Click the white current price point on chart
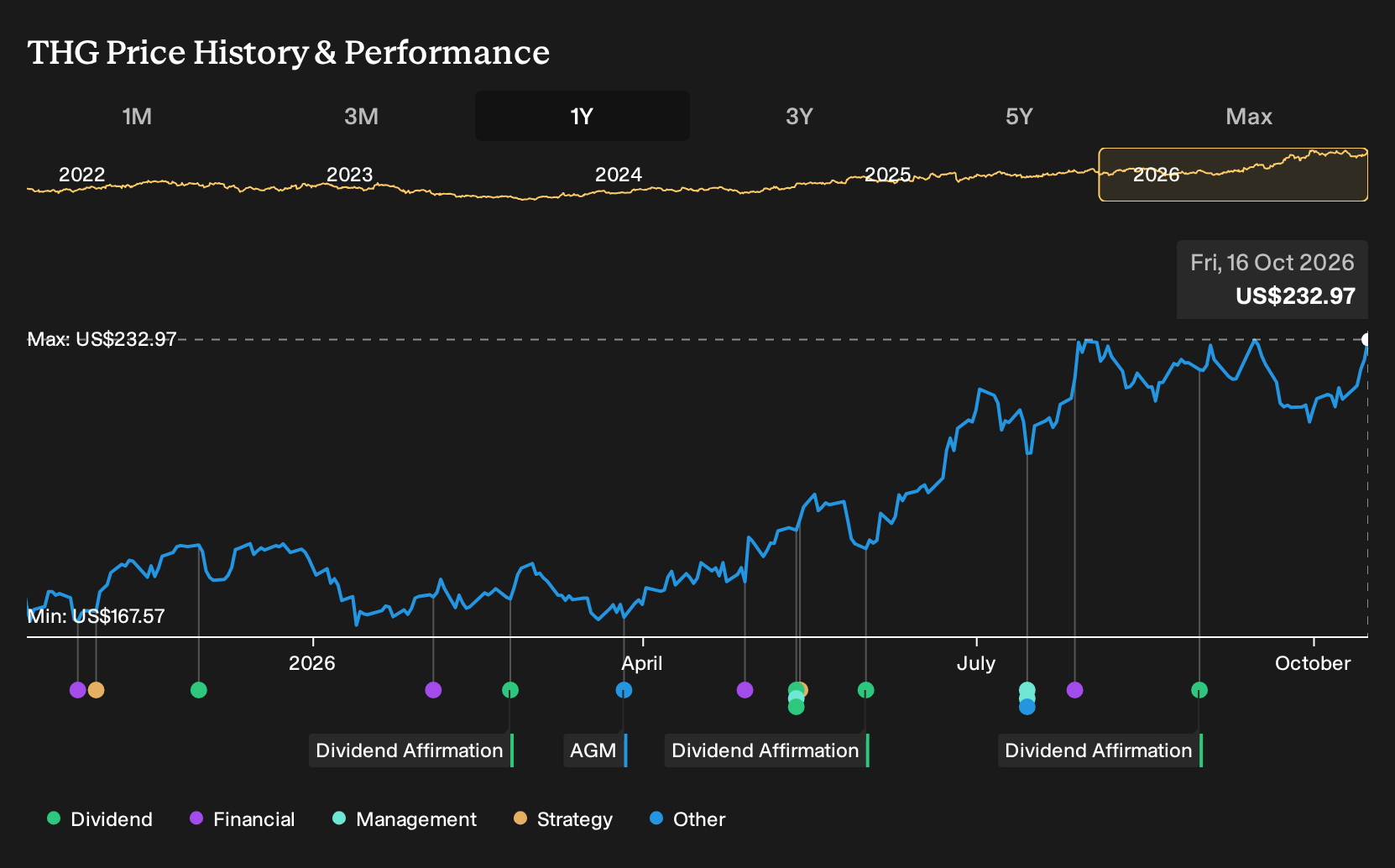 click(1366, 340)
